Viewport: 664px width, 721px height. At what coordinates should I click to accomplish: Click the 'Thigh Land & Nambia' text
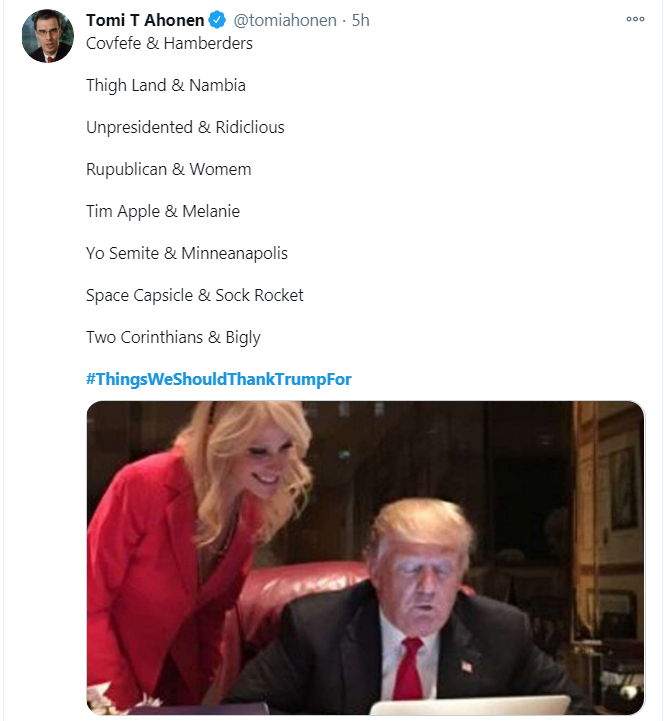(x=165, y=85)
